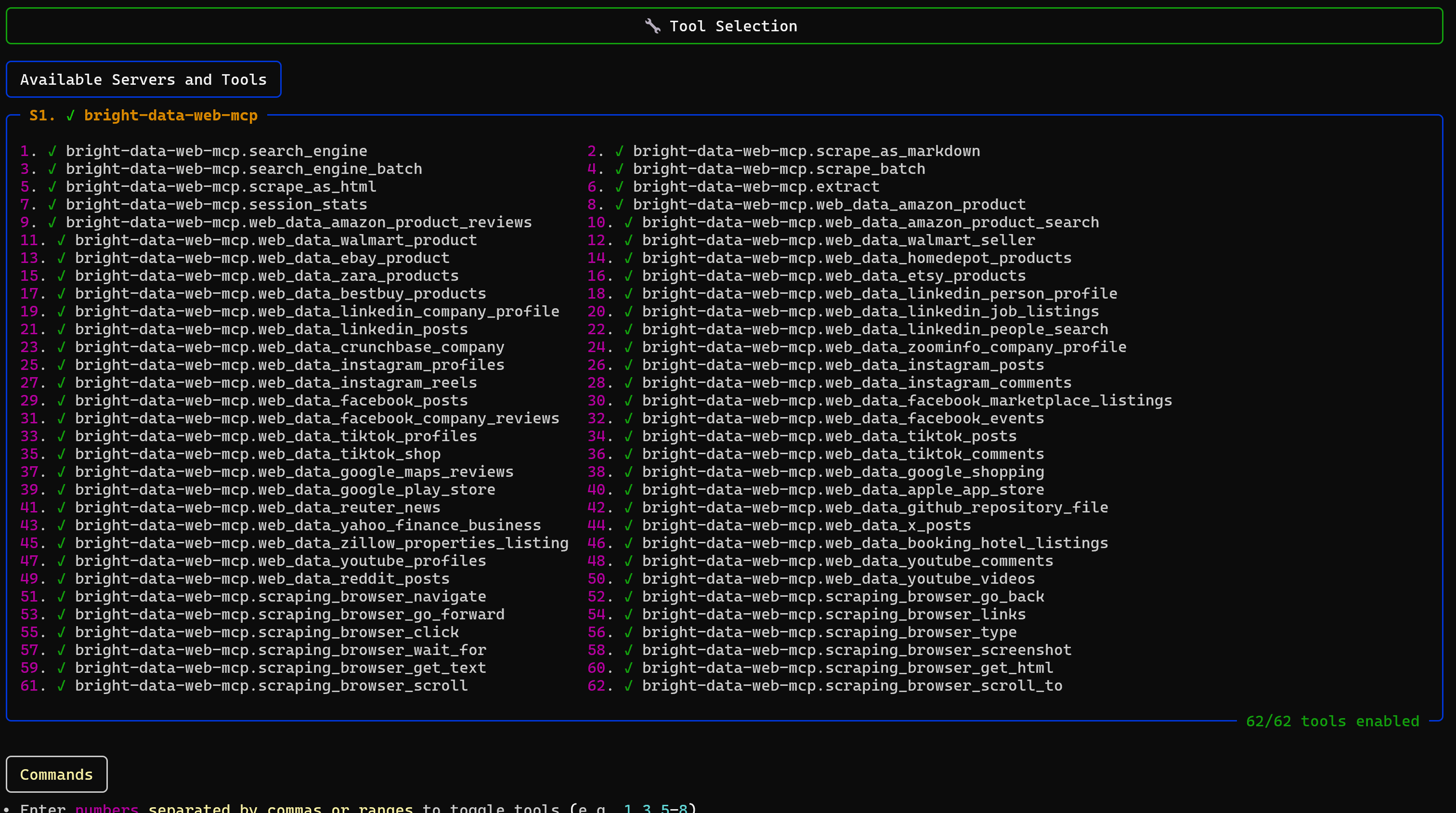Toggle the extract tool checkmark

tap(620, 186)
